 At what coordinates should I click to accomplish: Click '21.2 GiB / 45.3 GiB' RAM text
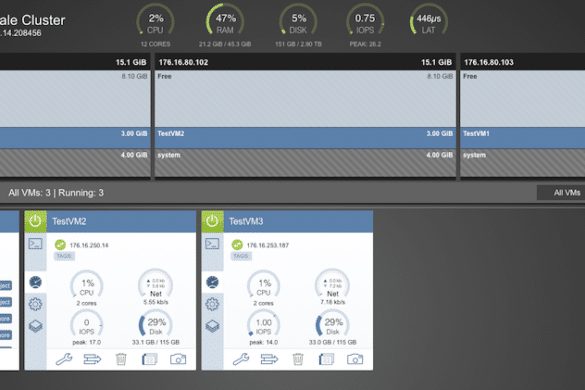(225, 44)
